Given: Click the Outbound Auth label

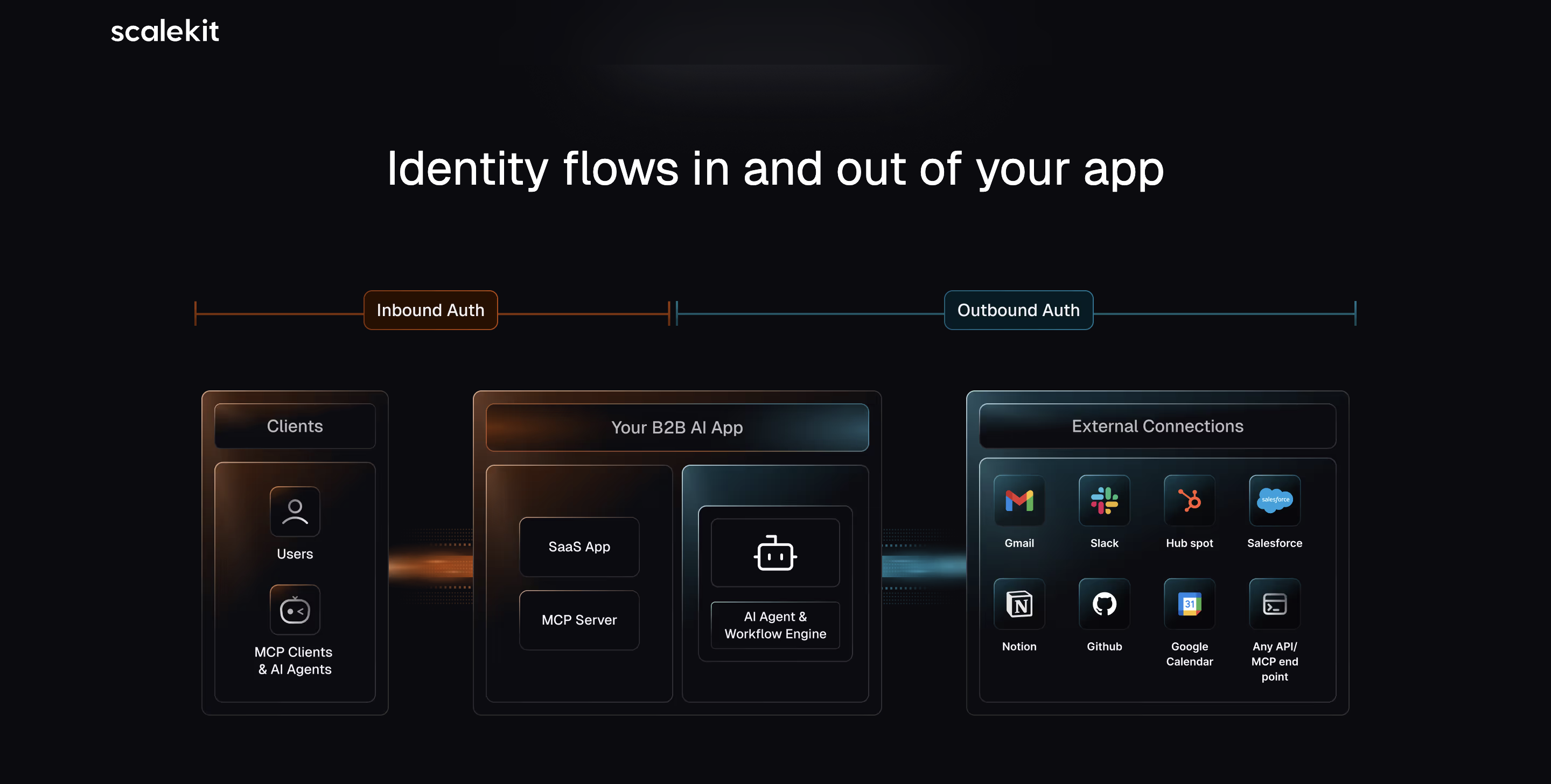Looking at the screenshot, I should pos(1018,310).
